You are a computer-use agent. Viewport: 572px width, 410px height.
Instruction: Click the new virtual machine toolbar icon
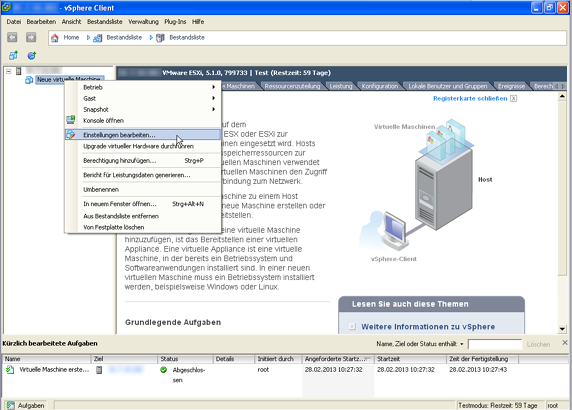coord(13,55)
